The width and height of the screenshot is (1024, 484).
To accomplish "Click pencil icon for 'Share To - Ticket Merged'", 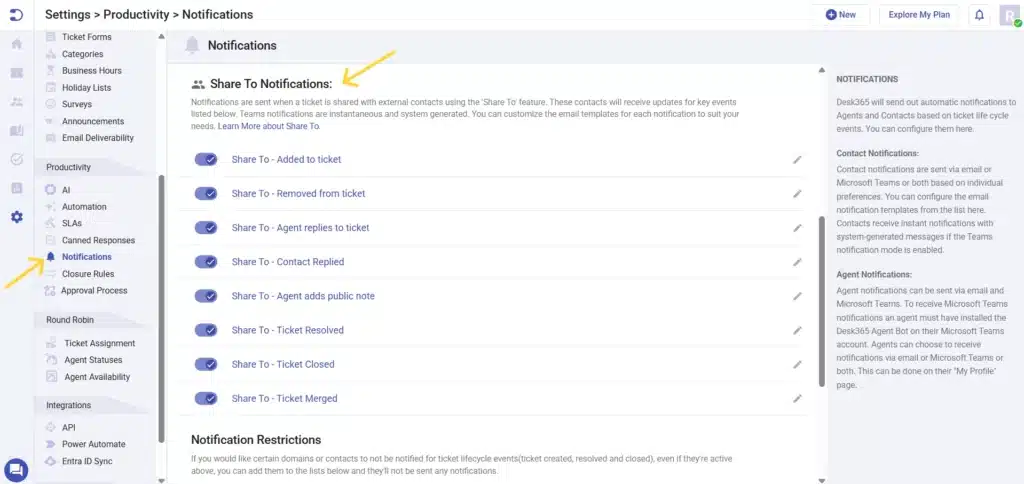I will (797, 398).
